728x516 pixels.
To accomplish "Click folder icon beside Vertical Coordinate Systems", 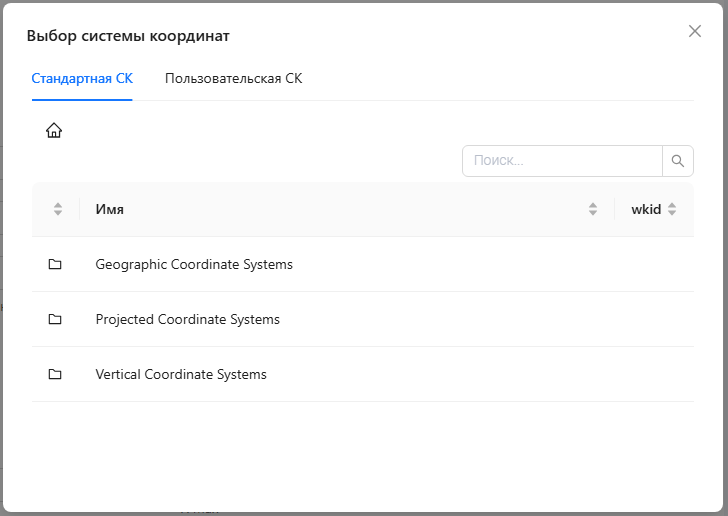I will (55, 374).
